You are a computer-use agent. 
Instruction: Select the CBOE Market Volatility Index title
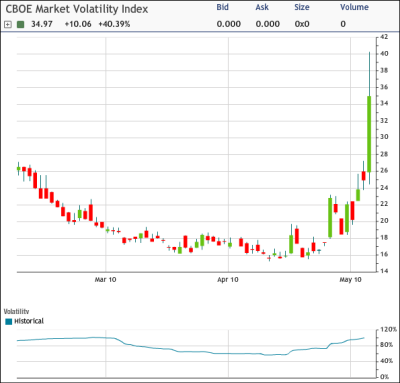pos(77,9)
